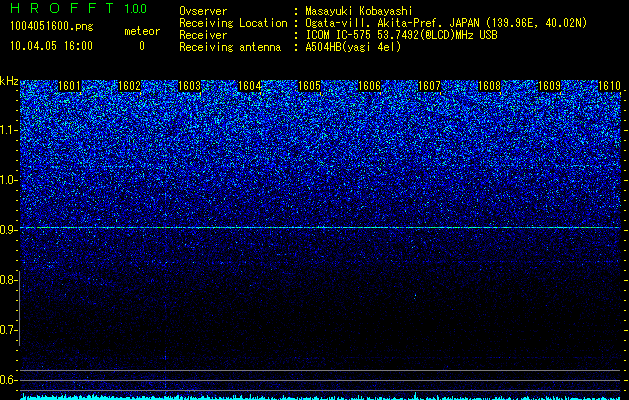Viewport: 629px width, 400px height.
Task: Click the 0.8 kHz axis label
Action: click(8, 280)
